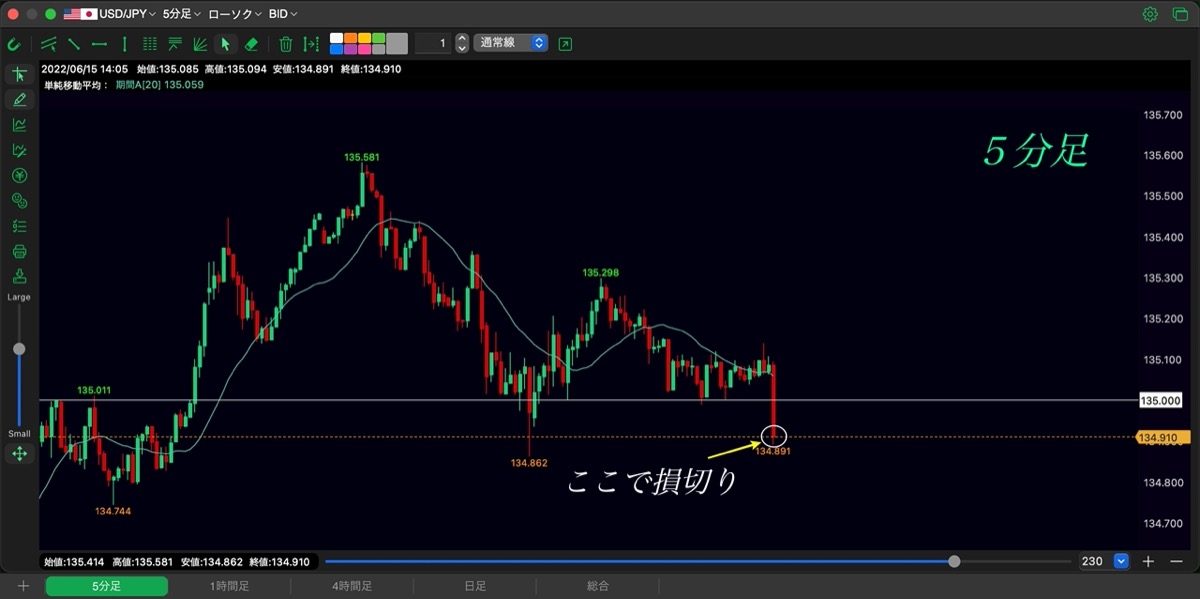Open the USD/JPY currency pair dropdown
The width and height of the screenshot is (1200, 599).
[109, 14]
